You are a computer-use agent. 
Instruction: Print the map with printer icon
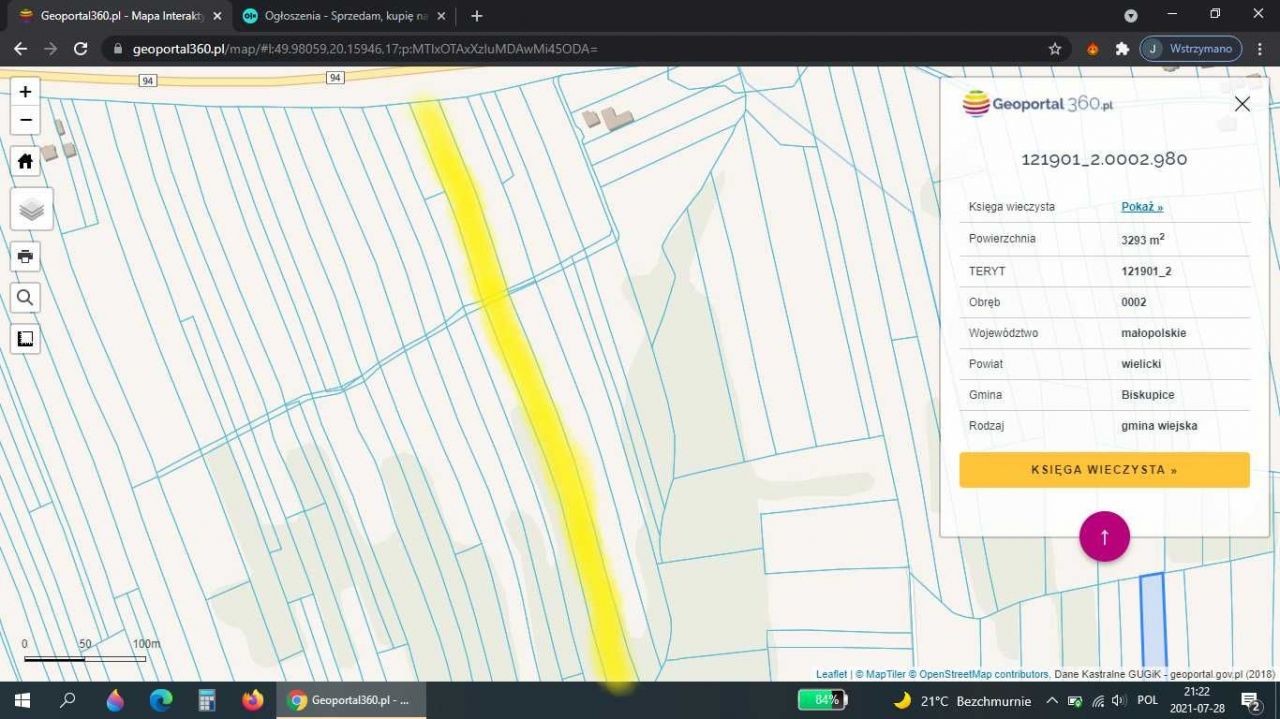coord(25,256)
